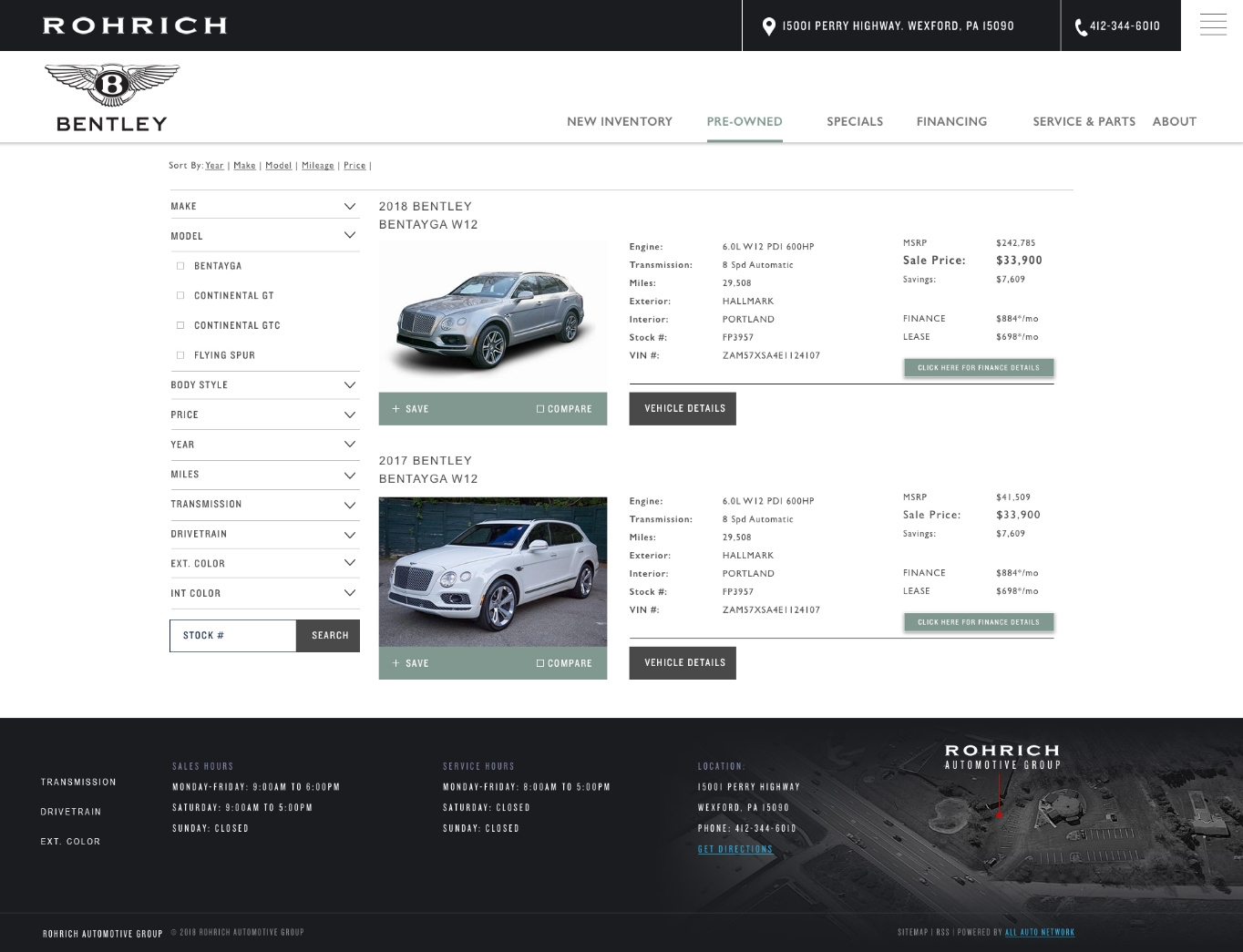Expand the Make filter

[264, 206]
